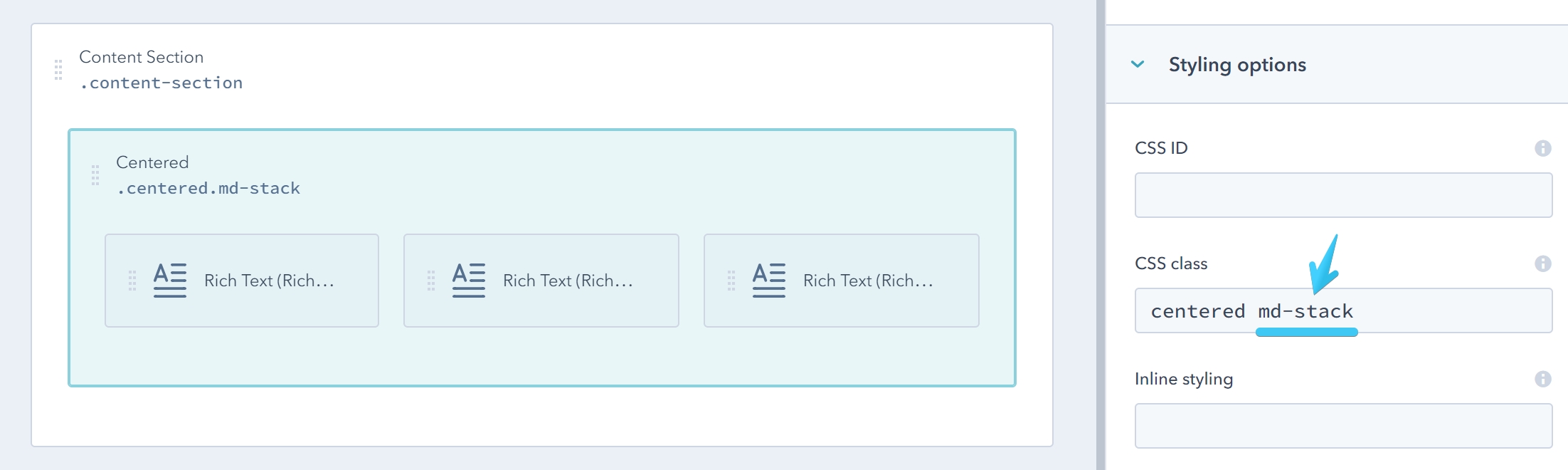Screen dimensions: 1568x470
Task: Click the Rich Text icon in the first module
Action: click(x=169, y=279)
